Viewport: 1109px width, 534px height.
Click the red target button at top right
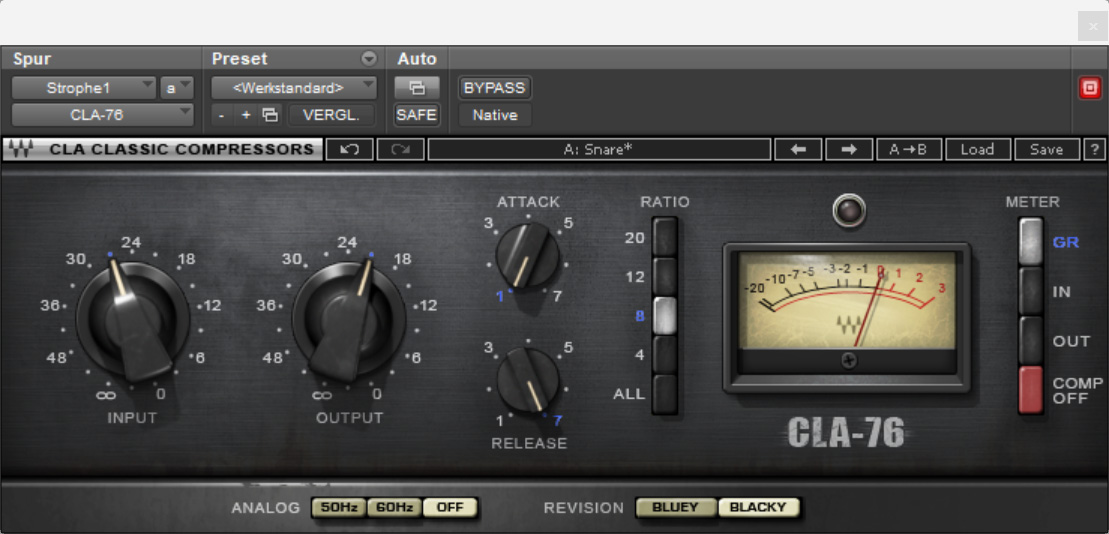point(1089,88)
